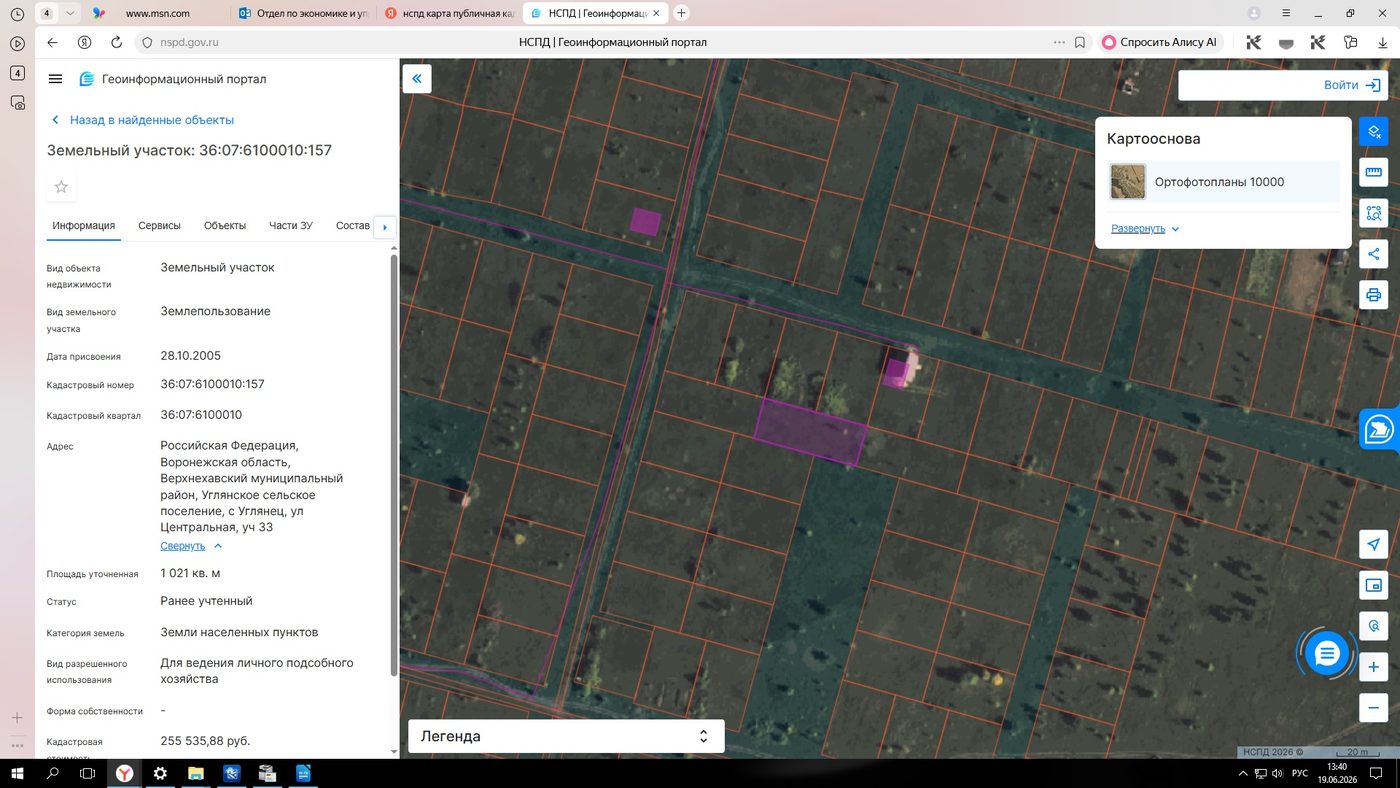Click cadastral number 36:07:6100010:157 value

click(212, 384)
